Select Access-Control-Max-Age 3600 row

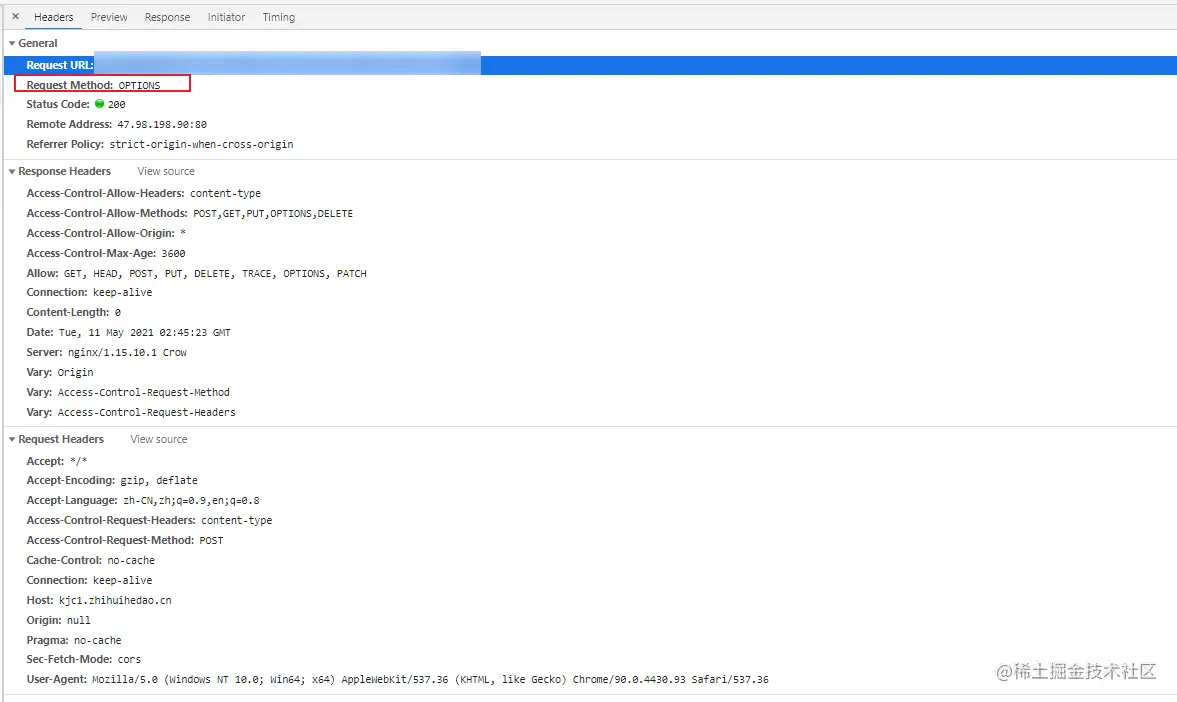(106, 253)
